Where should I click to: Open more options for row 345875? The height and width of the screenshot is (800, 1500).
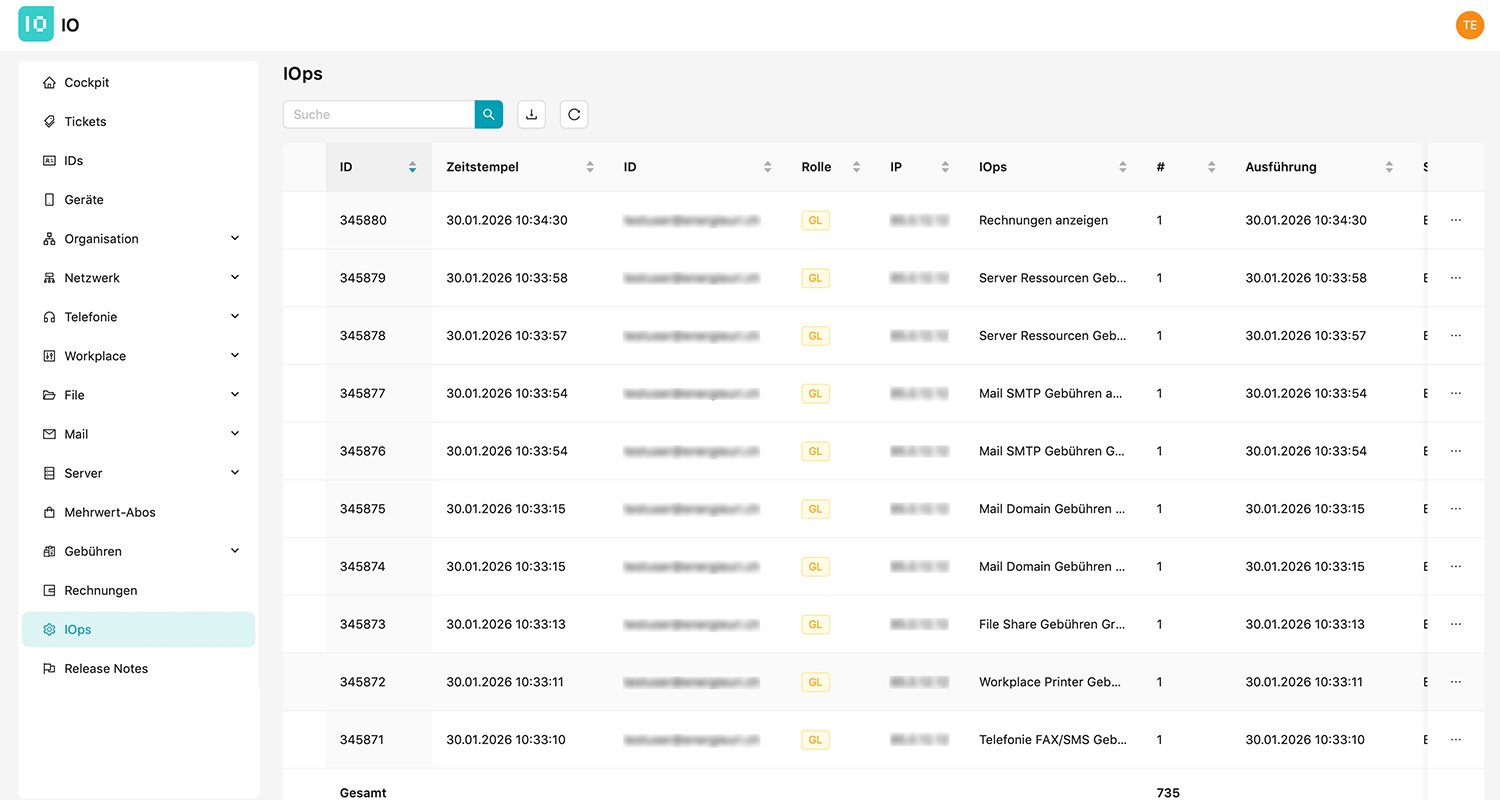click(x=1455, y=509)
